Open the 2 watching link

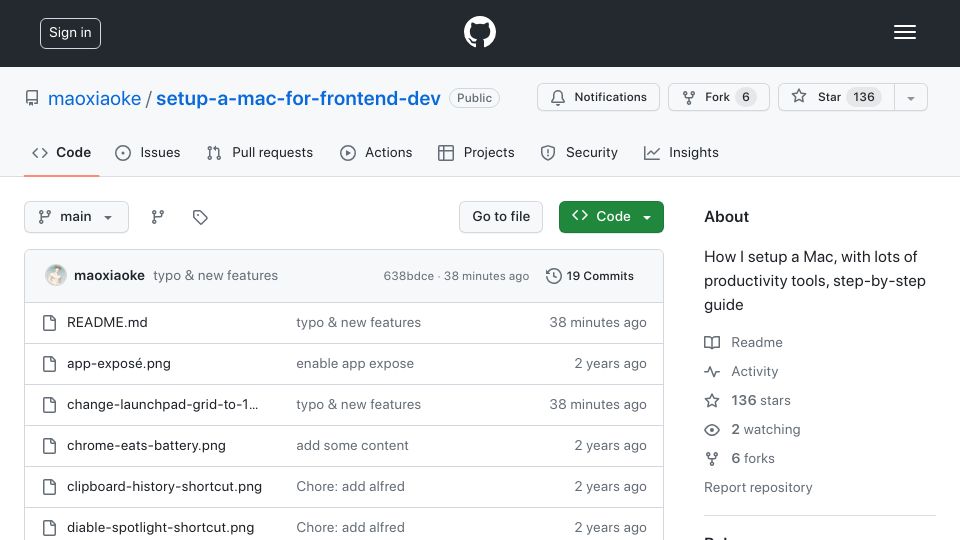tap(765, 430)
